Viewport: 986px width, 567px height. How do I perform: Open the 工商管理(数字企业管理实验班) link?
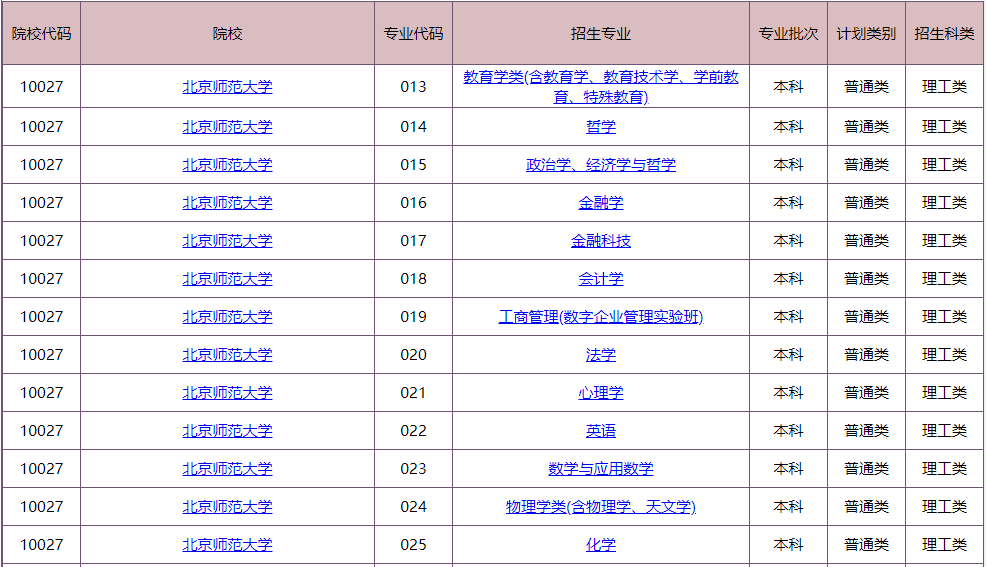(x=601, y=317)
